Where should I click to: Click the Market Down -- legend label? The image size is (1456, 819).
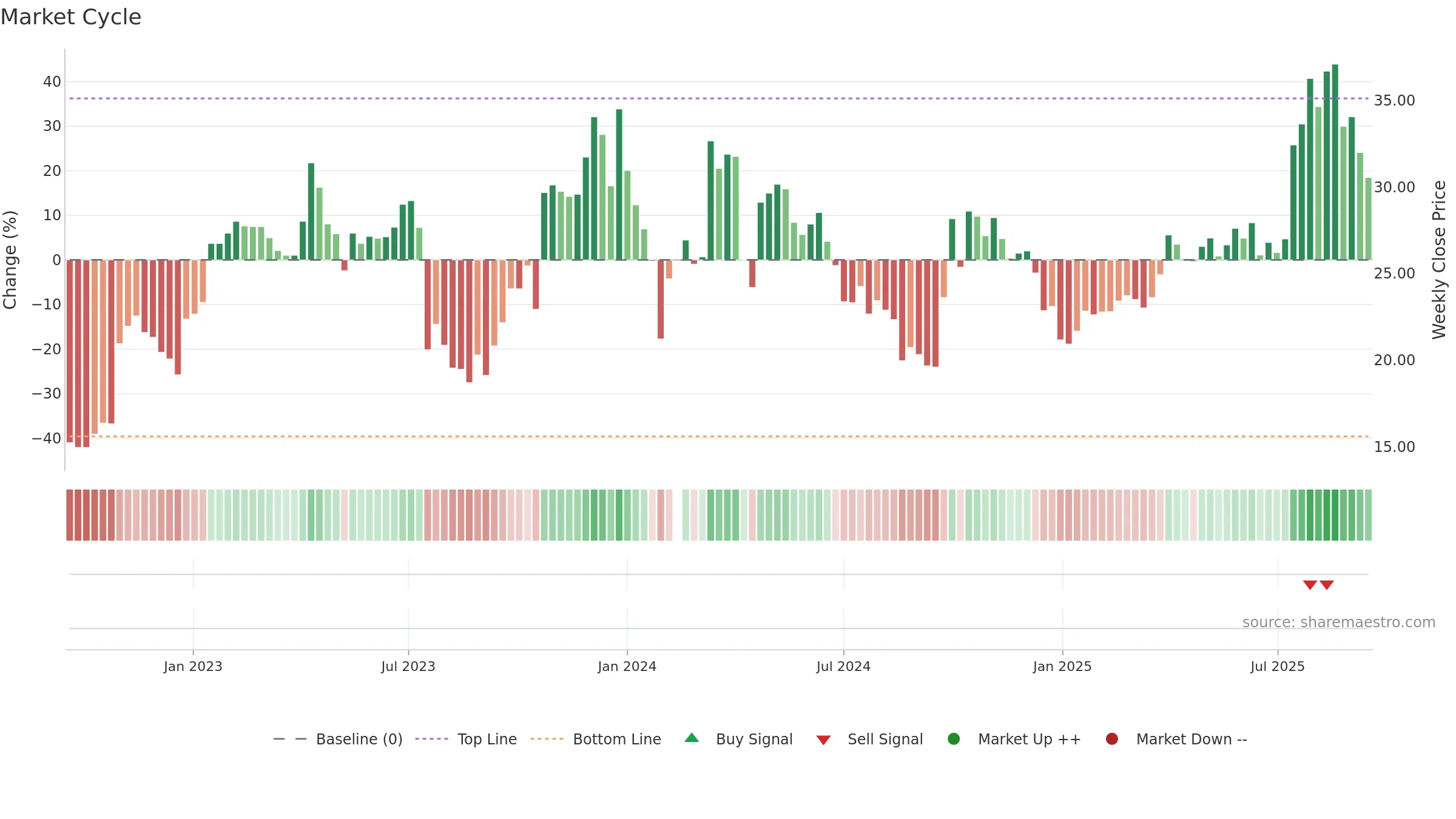[1191, 739]
